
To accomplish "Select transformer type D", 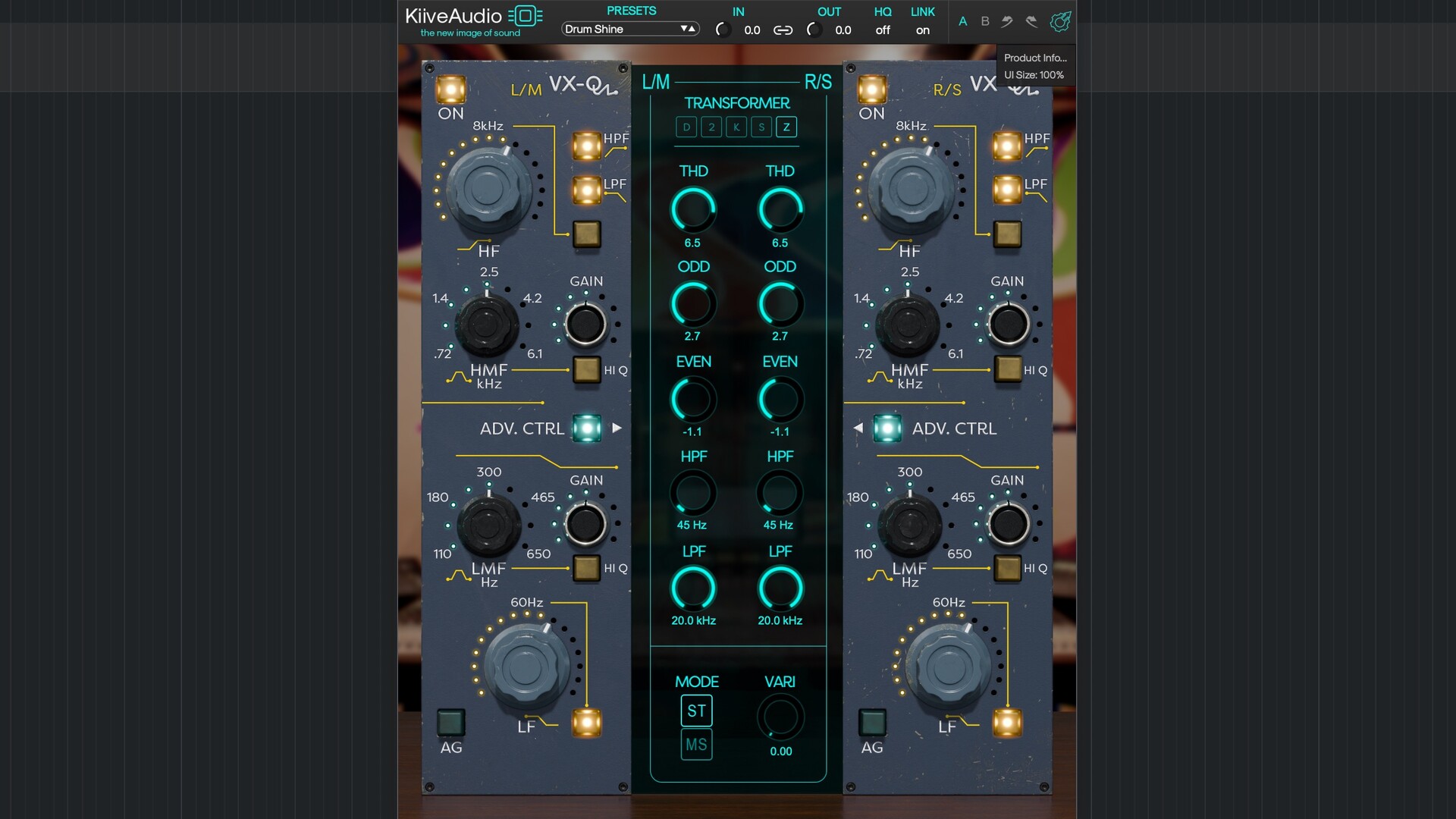I will 686,127.
